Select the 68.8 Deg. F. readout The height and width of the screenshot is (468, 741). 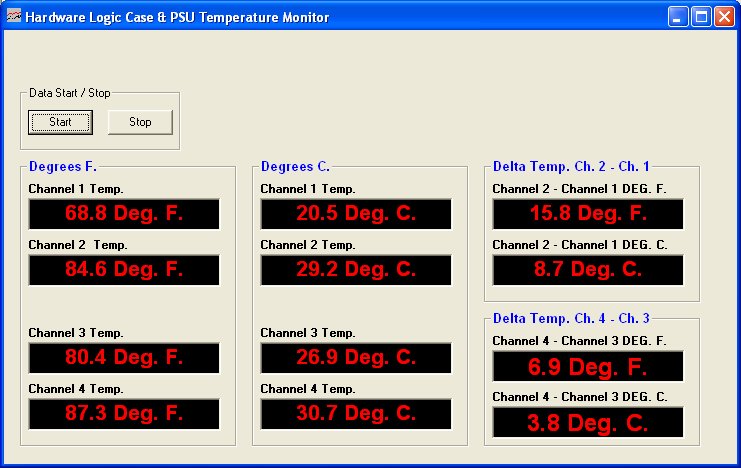pos(124,214)
